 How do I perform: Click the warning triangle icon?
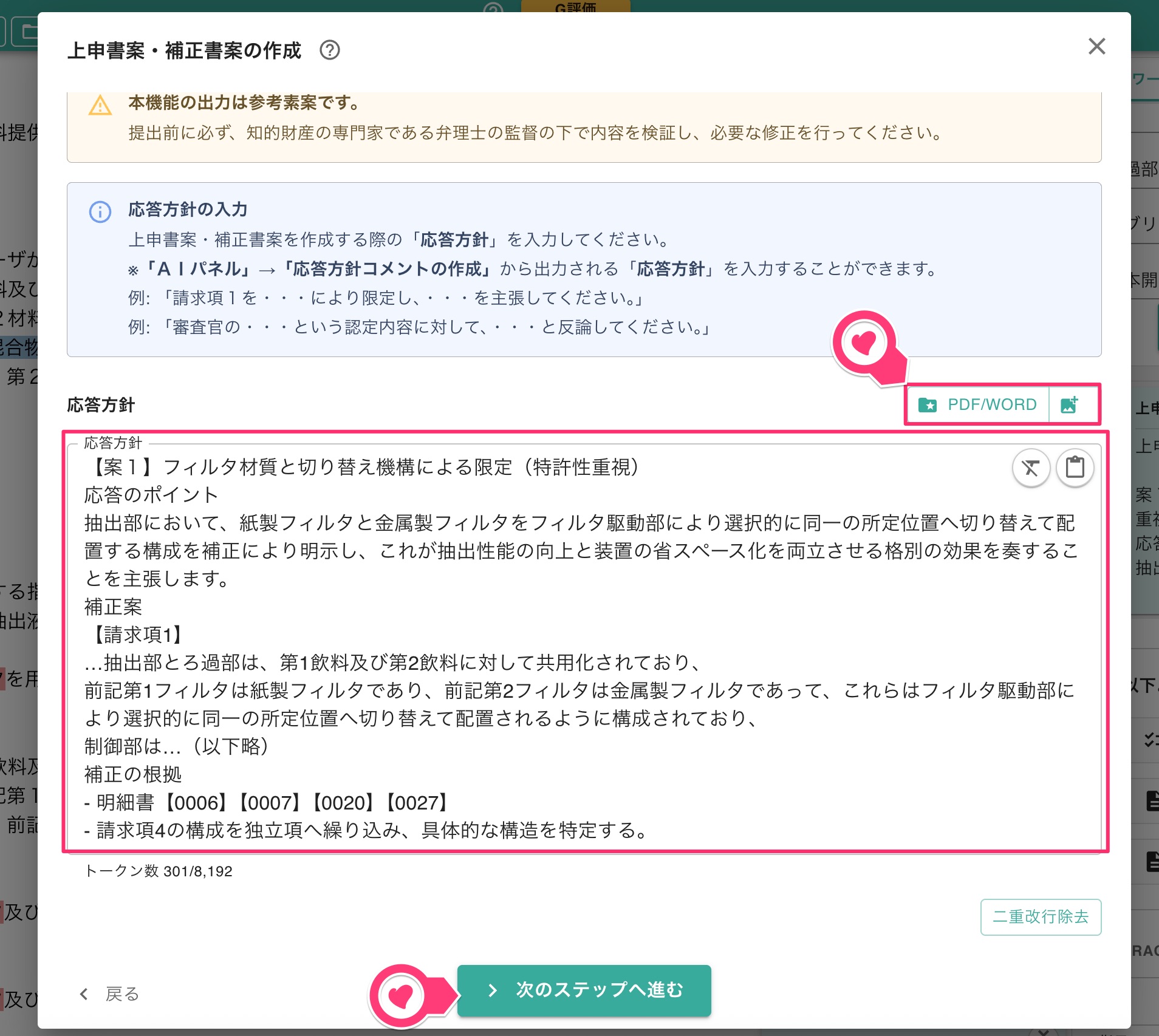(100, 105)
